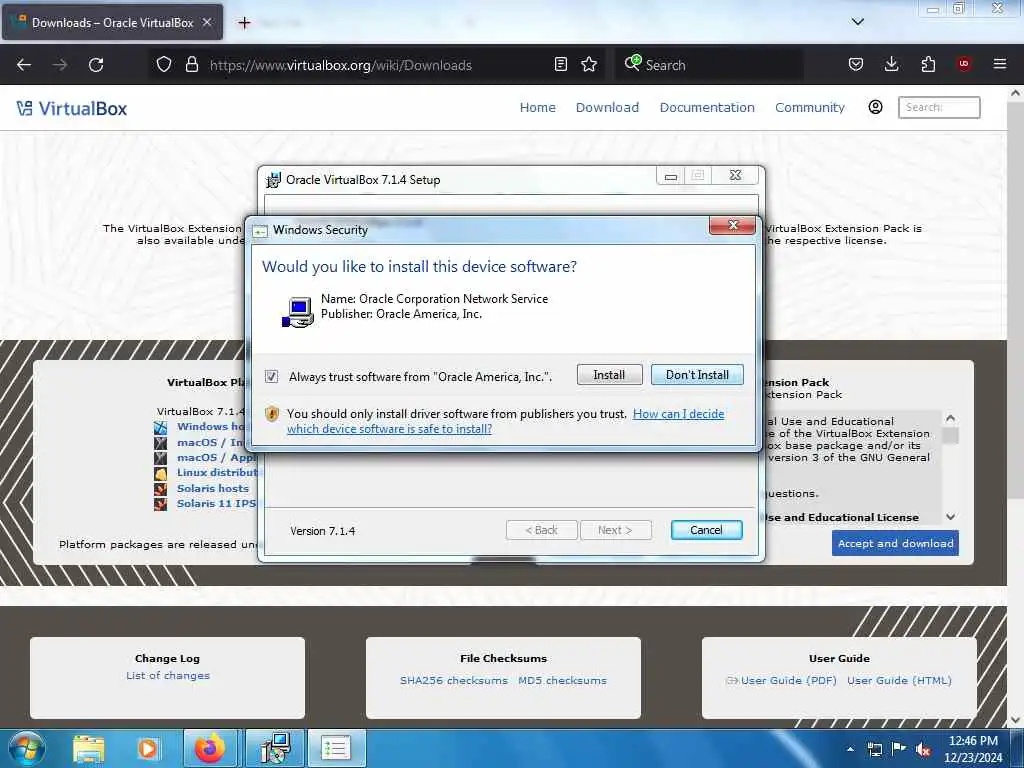The image size is (1024, 768).
Task: Click the uBlock Origin extension icon
Action: click(964, 64)
